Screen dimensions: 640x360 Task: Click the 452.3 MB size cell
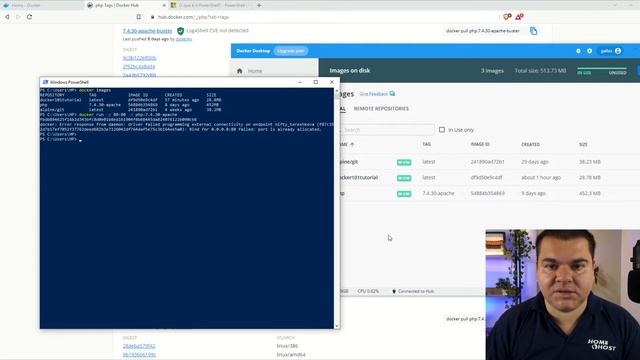coord(590,193)
